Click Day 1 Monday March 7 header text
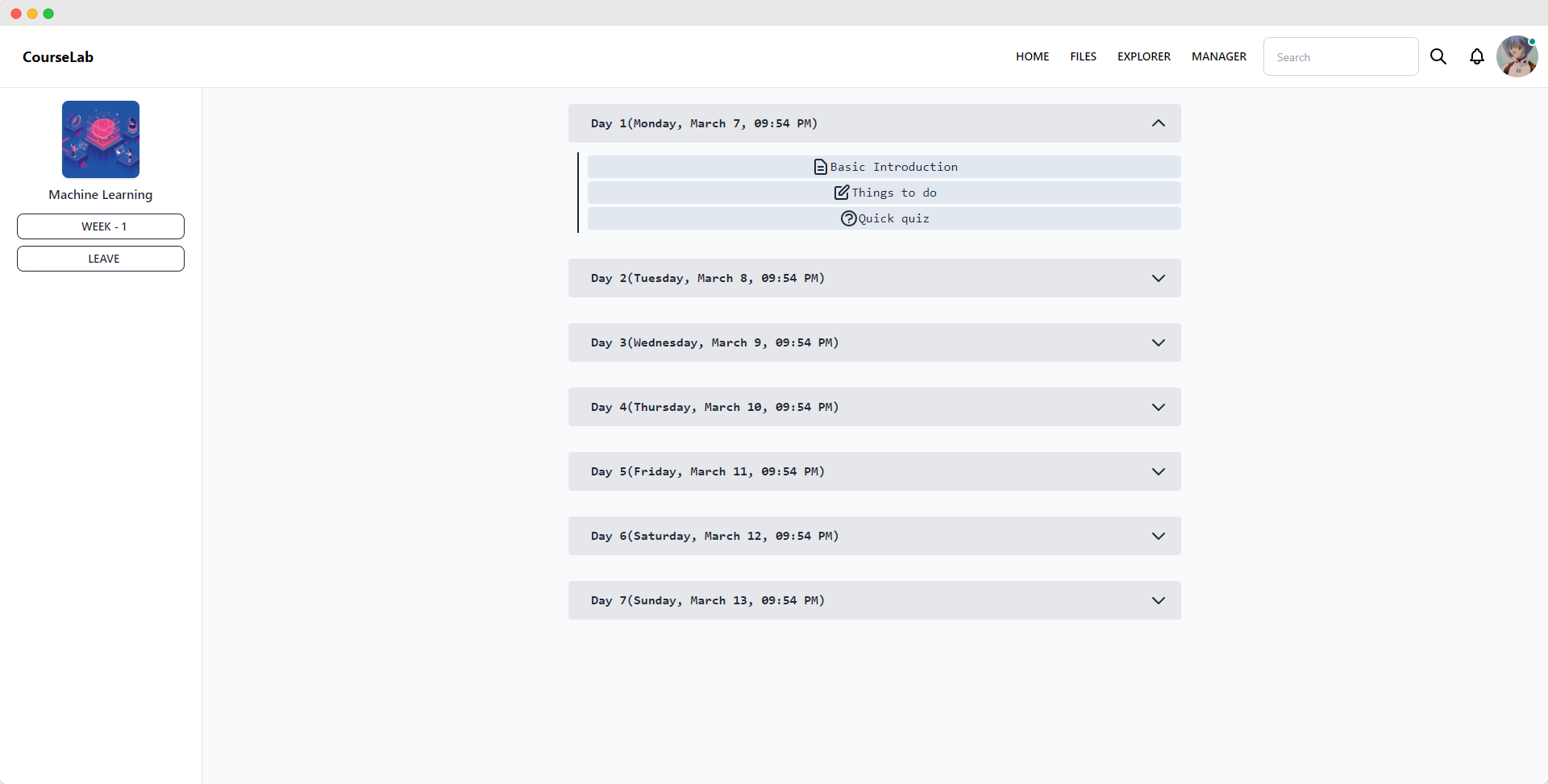 704,123
